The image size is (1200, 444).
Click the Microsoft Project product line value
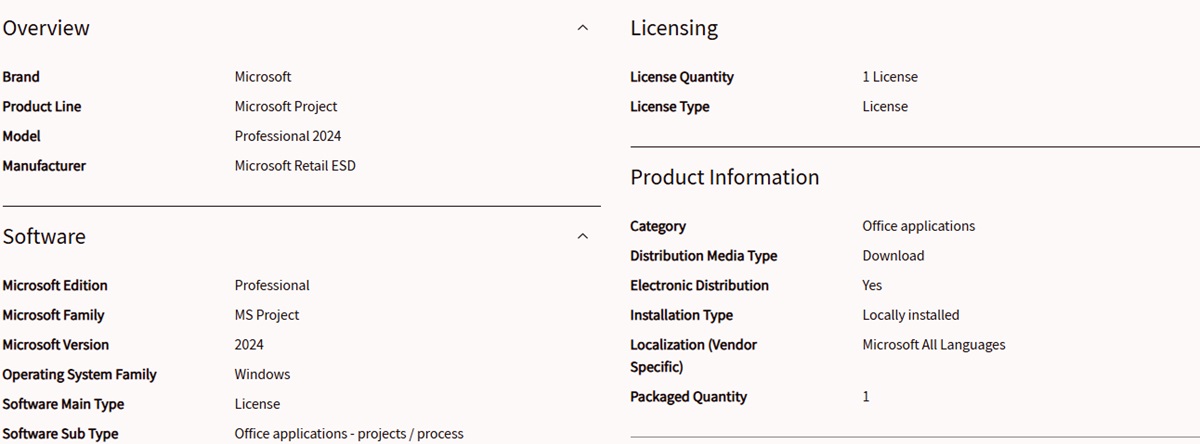[x=286, y=106]
